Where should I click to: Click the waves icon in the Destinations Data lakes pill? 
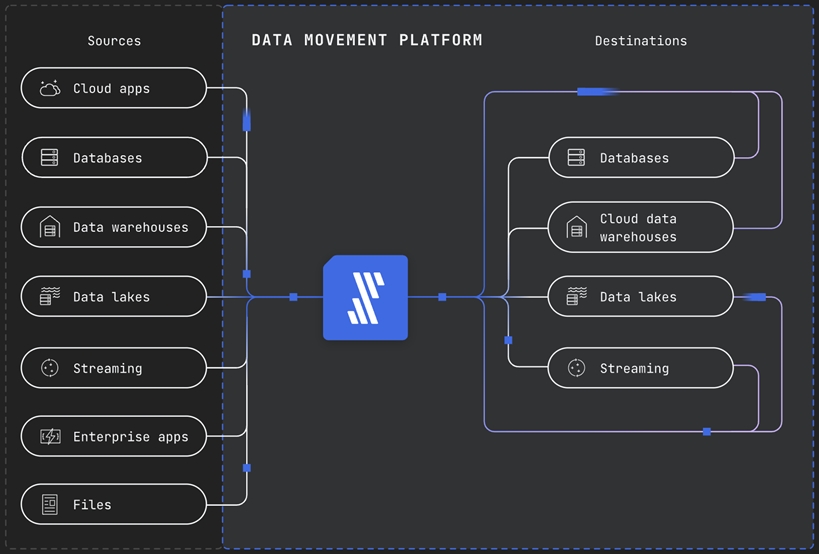(576, 297)
